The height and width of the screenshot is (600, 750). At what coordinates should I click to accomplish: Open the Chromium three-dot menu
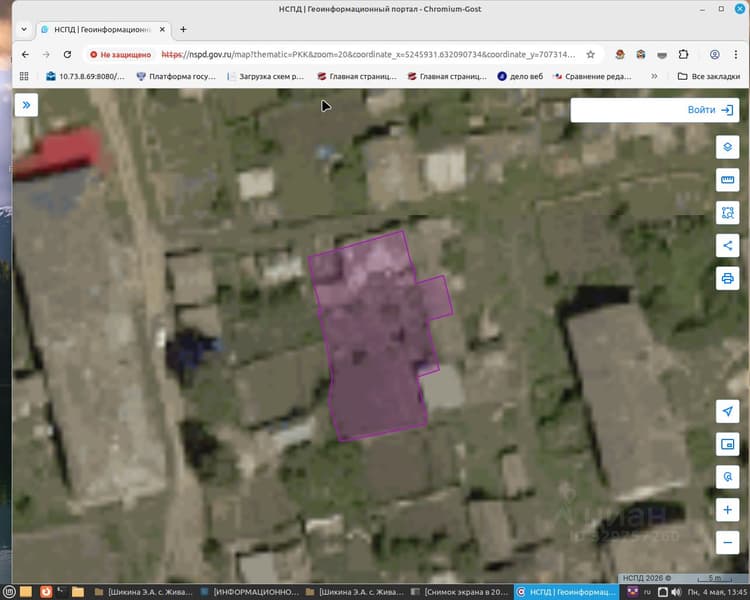point(736,55)
